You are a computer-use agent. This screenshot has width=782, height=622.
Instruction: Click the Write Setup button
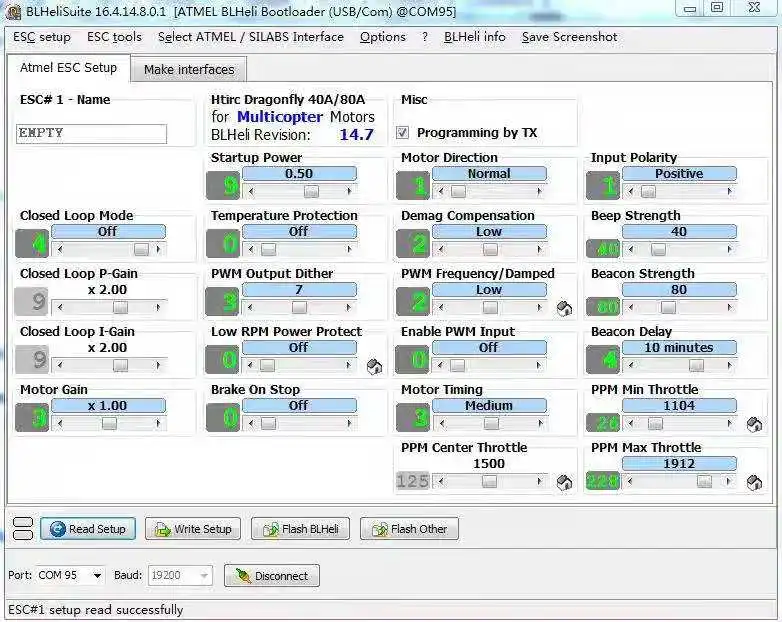193,529
